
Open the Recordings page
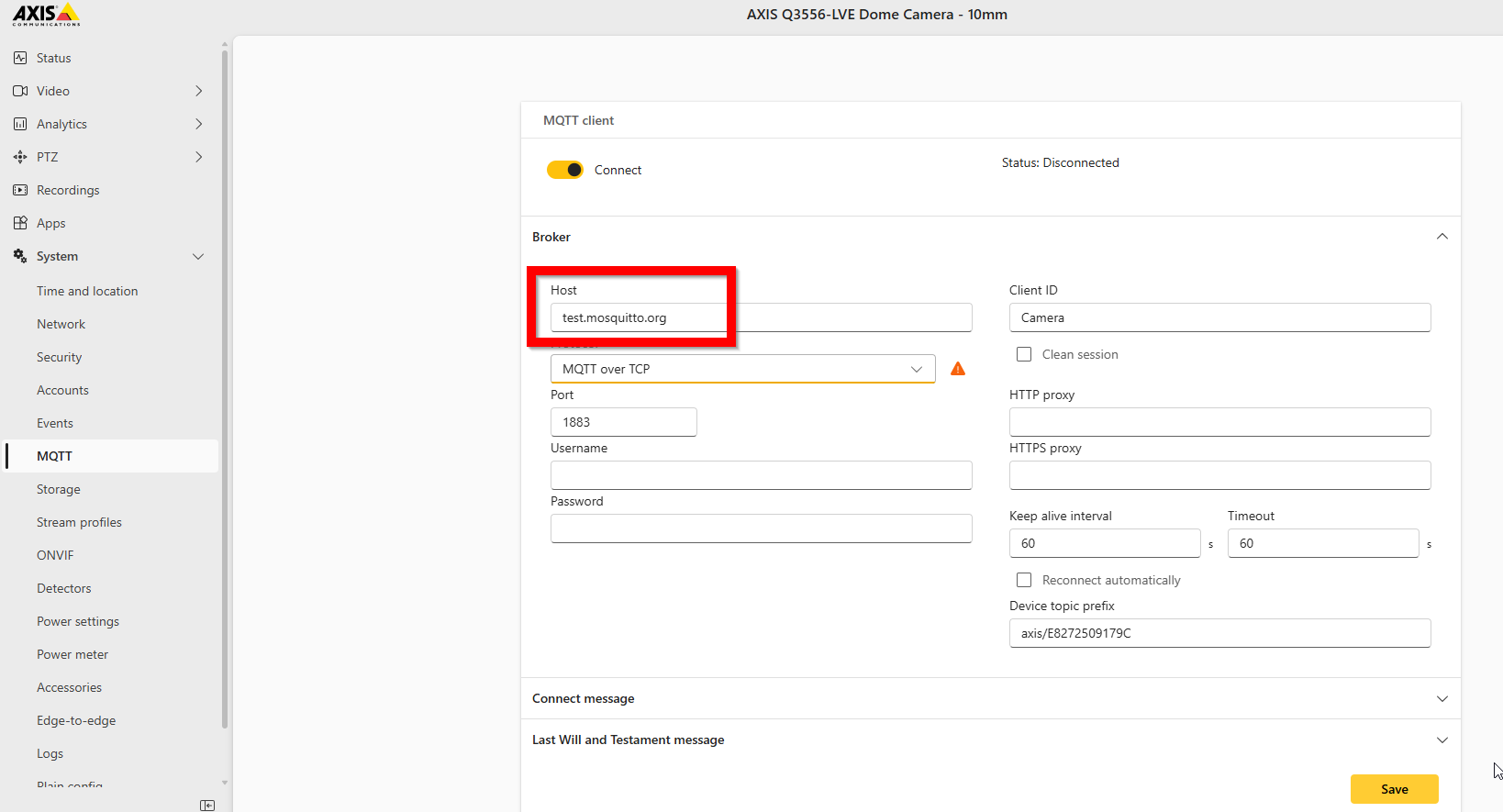point(68,190)
